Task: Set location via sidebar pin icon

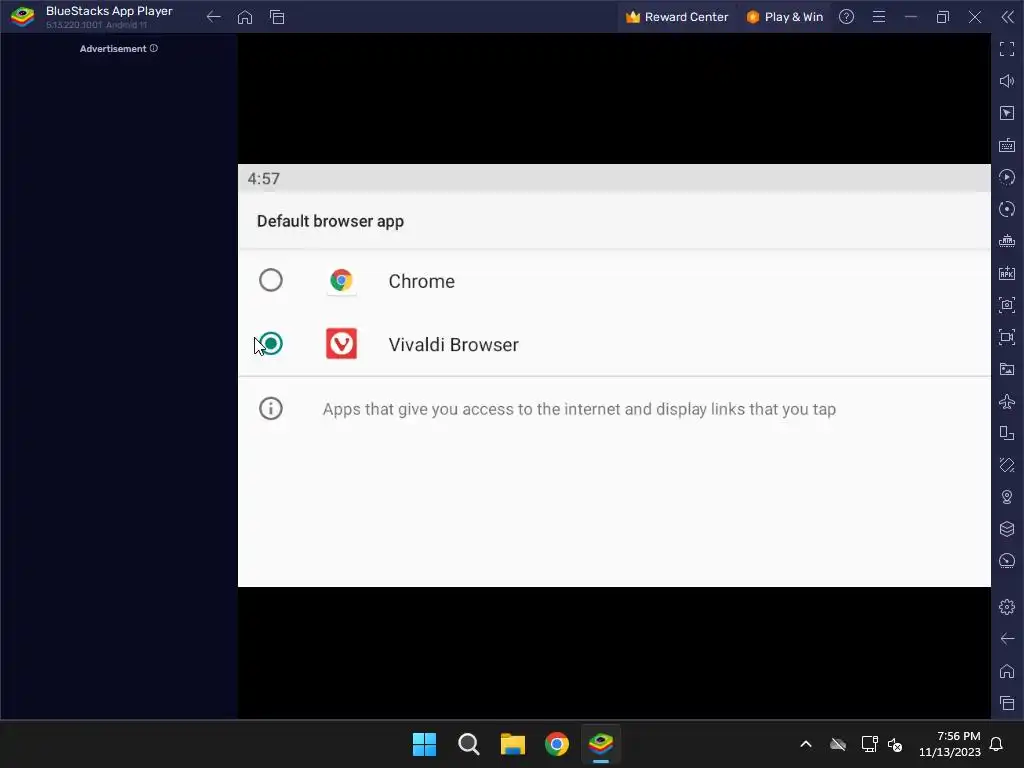Action: coord(1007,497)
